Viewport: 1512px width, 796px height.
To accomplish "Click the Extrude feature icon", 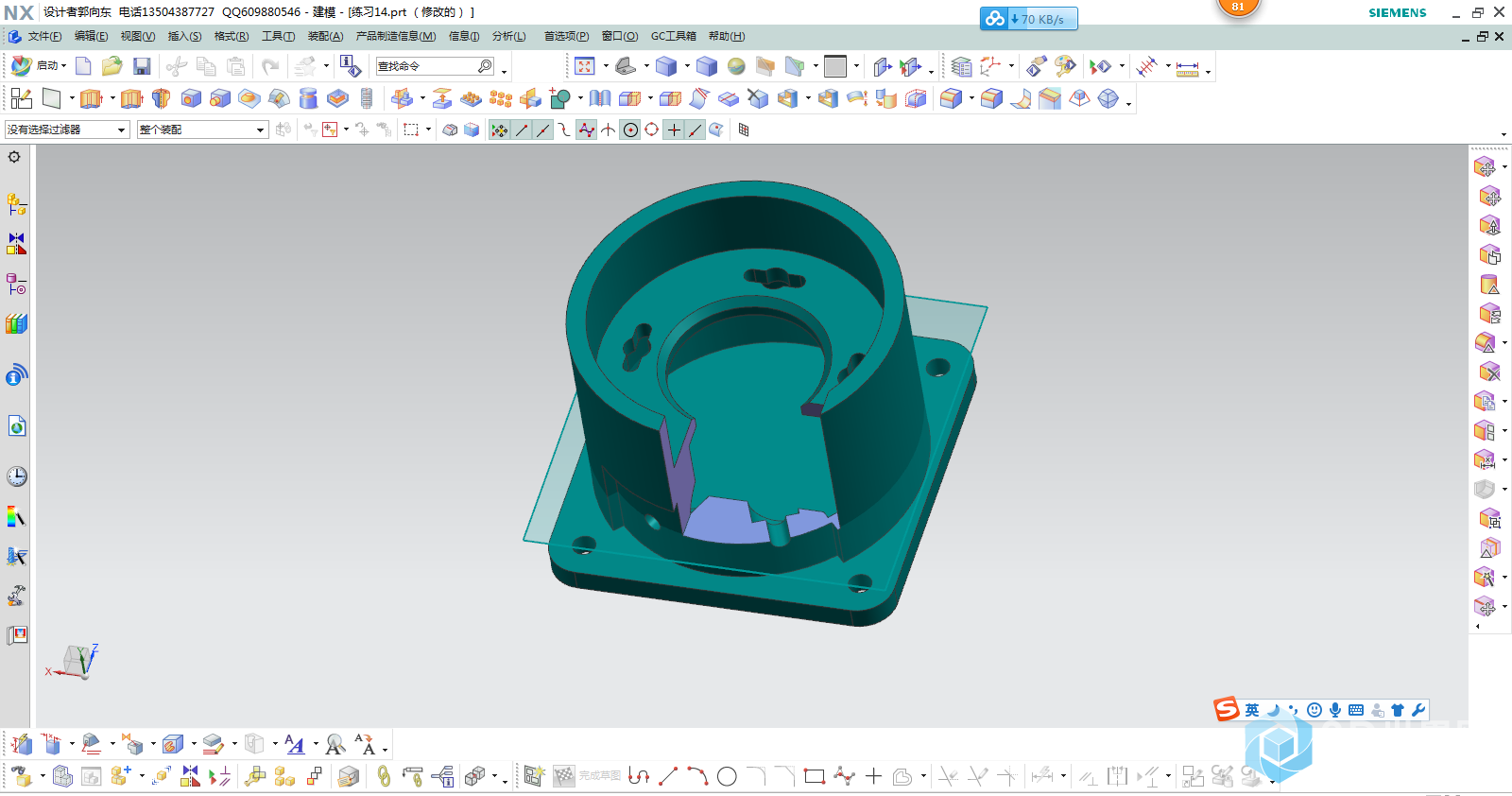I will (x=91, y=98).
